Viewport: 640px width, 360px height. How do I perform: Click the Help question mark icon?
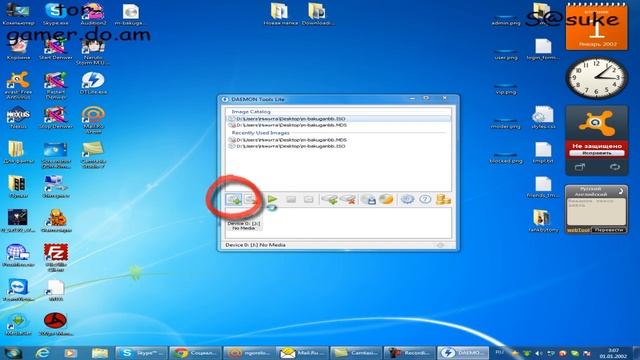[x=425, y=199]
